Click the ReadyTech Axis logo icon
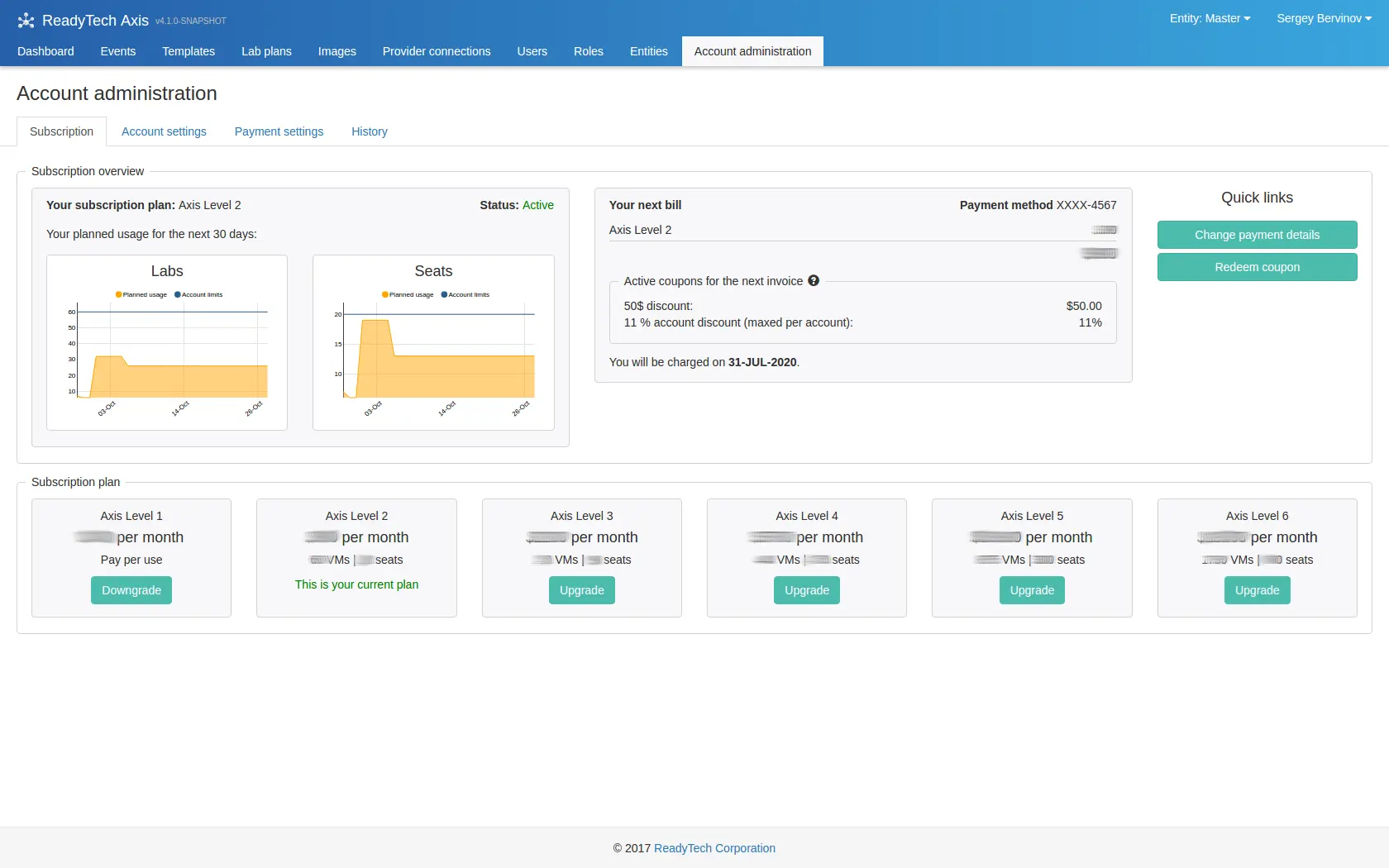 [x=26, y=21]
